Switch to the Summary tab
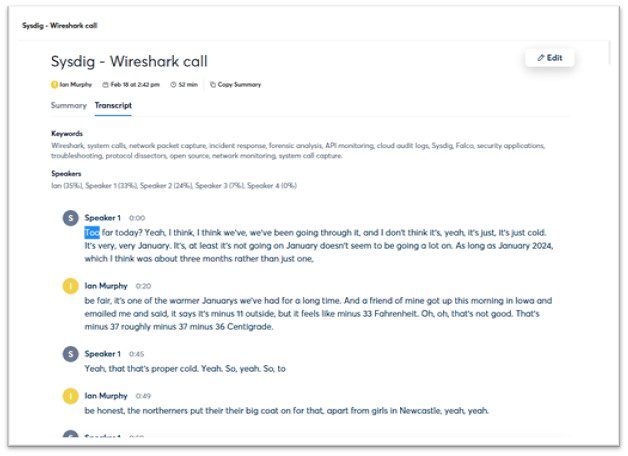This screenshot has width=628, height=456. click(x=68, y=105)
